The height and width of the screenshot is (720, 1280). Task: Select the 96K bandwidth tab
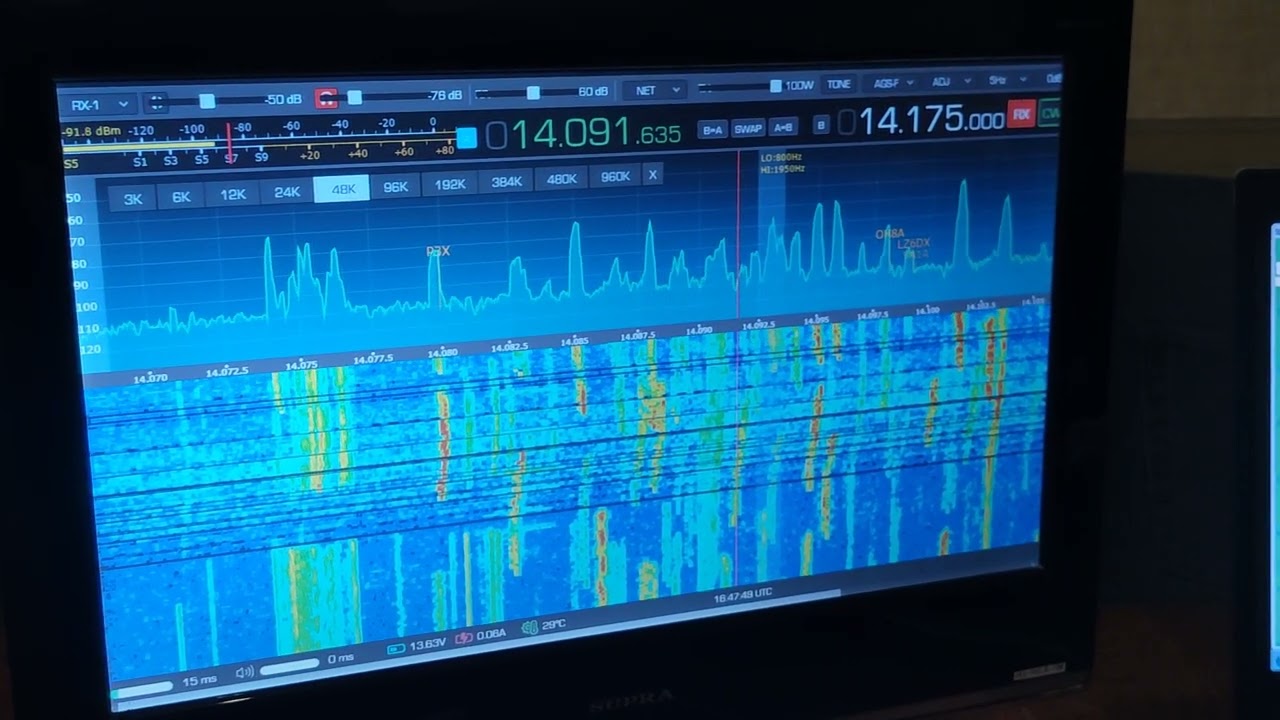tap(396, 186)
